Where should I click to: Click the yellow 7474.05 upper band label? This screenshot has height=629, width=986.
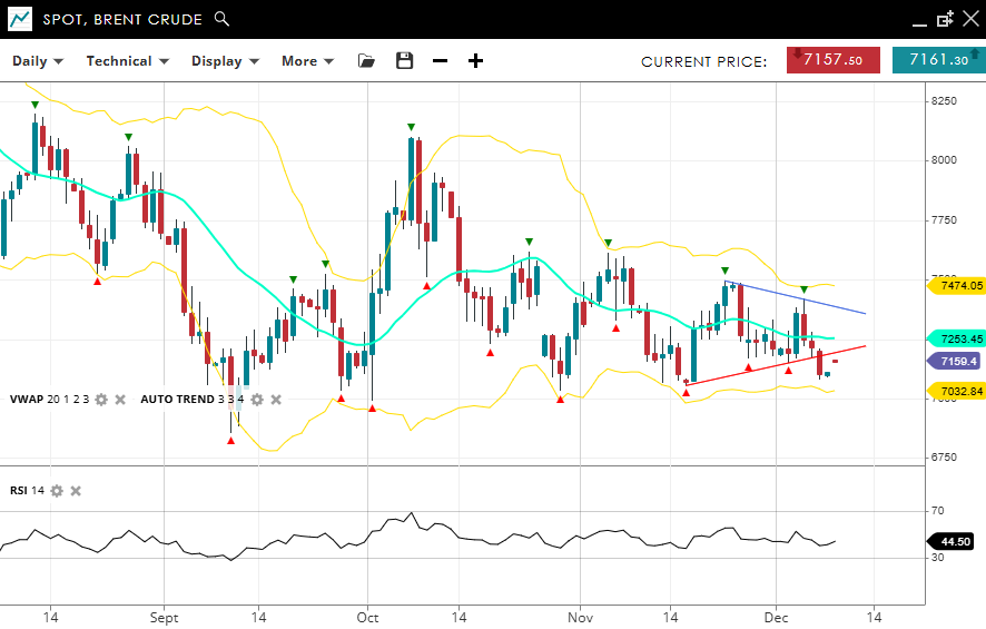point(959,286)
